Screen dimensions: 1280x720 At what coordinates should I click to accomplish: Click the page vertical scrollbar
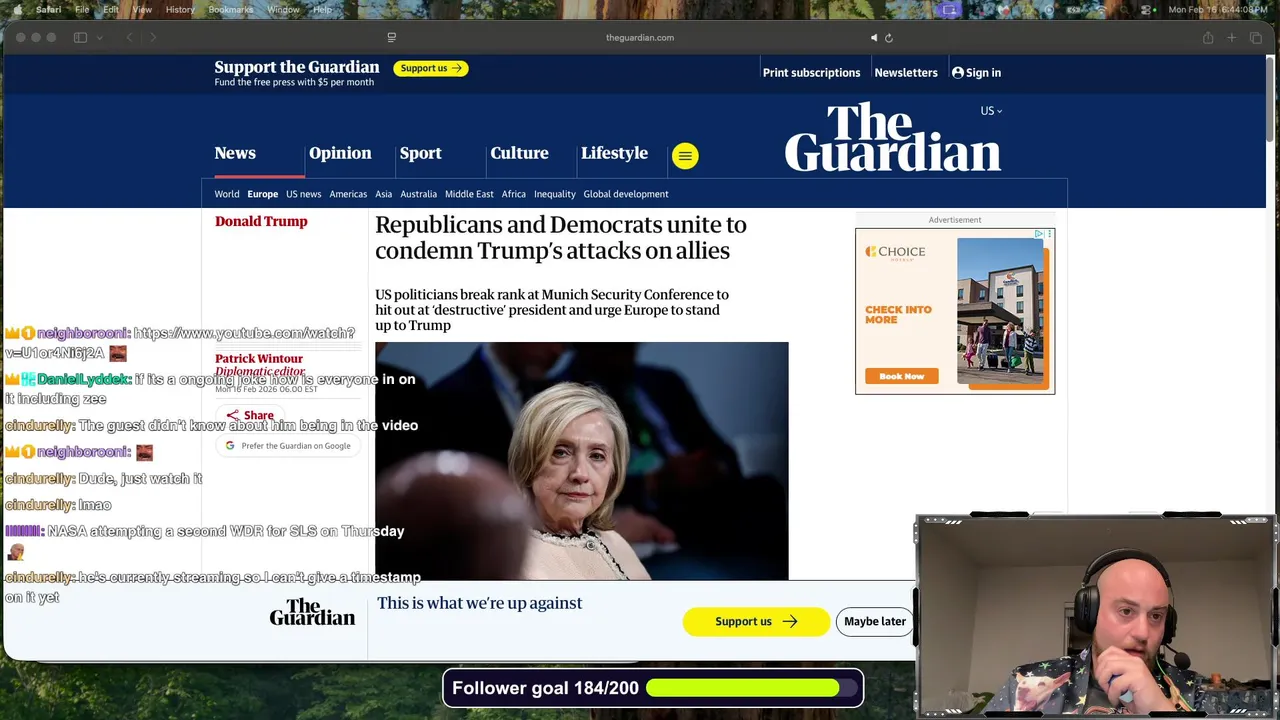click(1270, 100)
